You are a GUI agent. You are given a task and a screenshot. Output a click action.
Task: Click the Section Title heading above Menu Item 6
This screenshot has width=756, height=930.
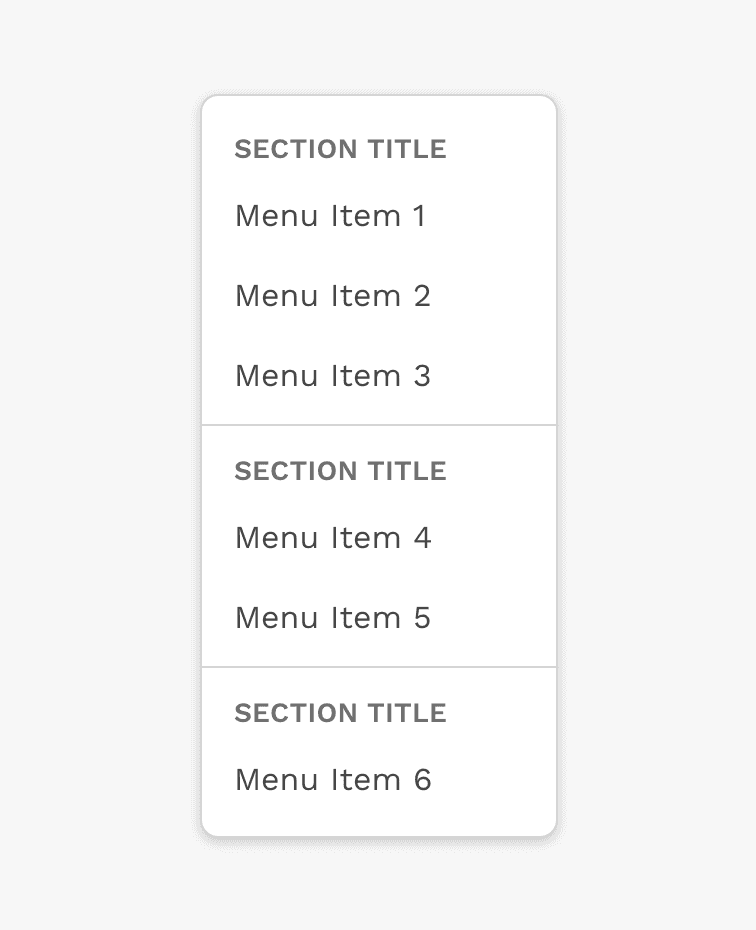(x=340, y=713)
